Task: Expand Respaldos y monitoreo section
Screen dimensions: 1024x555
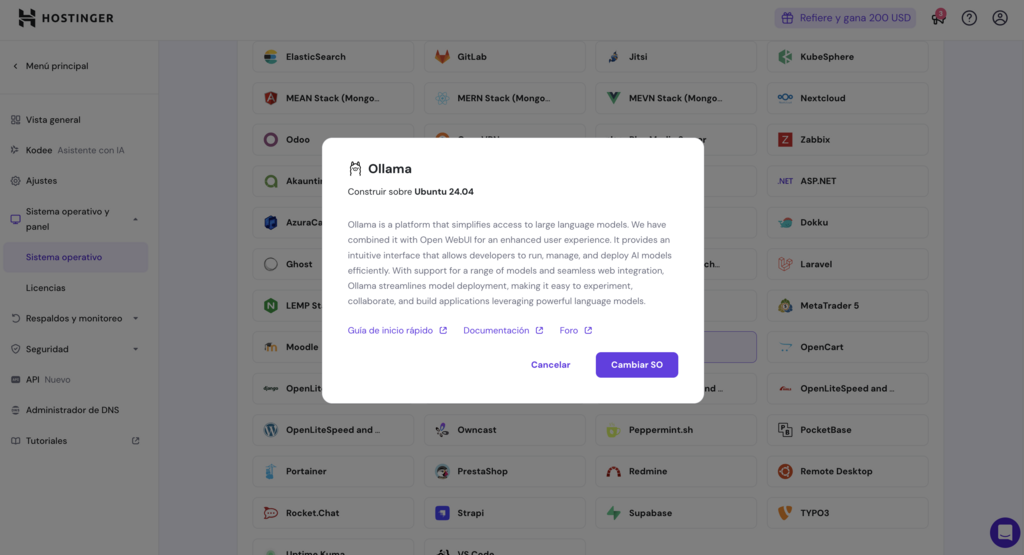Action: pos(135,319)
